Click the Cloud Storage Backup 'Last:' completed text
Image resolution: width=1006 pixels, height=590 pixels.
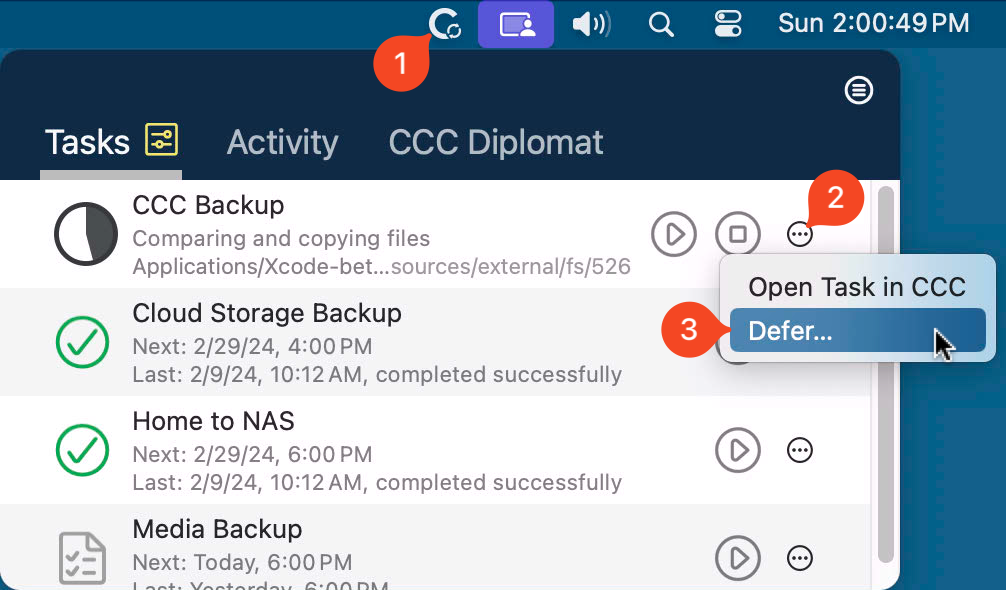[377, 375]
